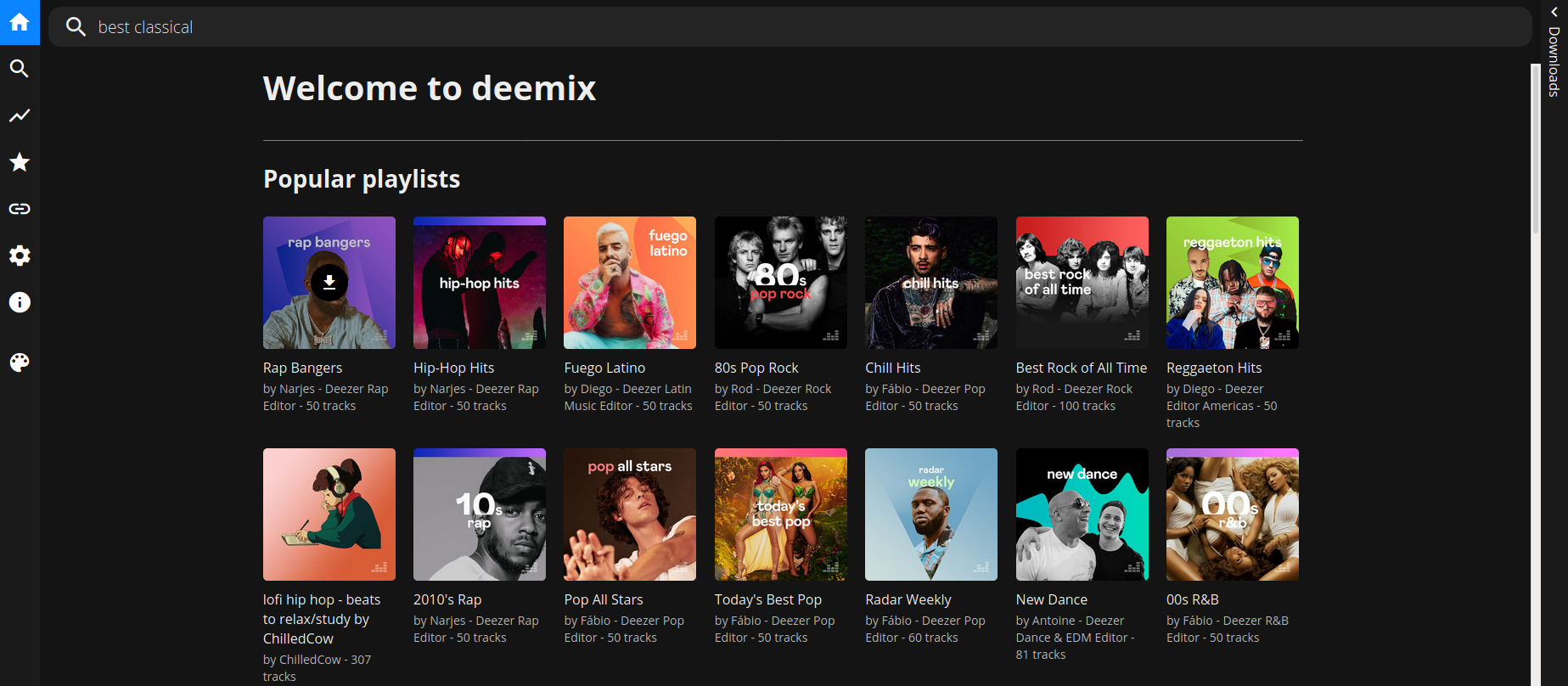Open the 00s R&B cover thumbnail
Screen dimensions: 1568x686
pos(1233,514)
